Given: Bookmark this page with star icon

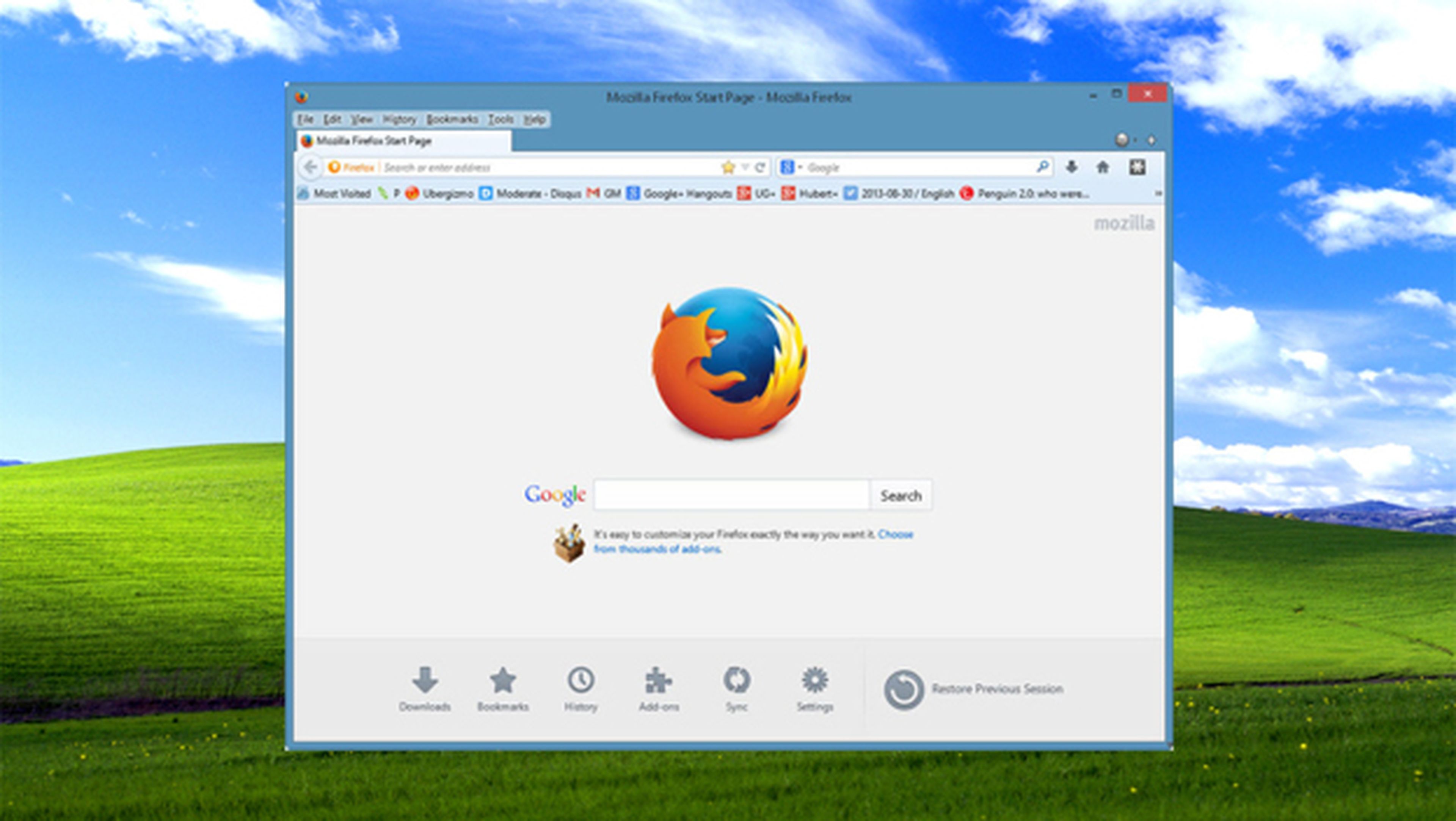Looking at the screenshot, I should coord(728,167).
